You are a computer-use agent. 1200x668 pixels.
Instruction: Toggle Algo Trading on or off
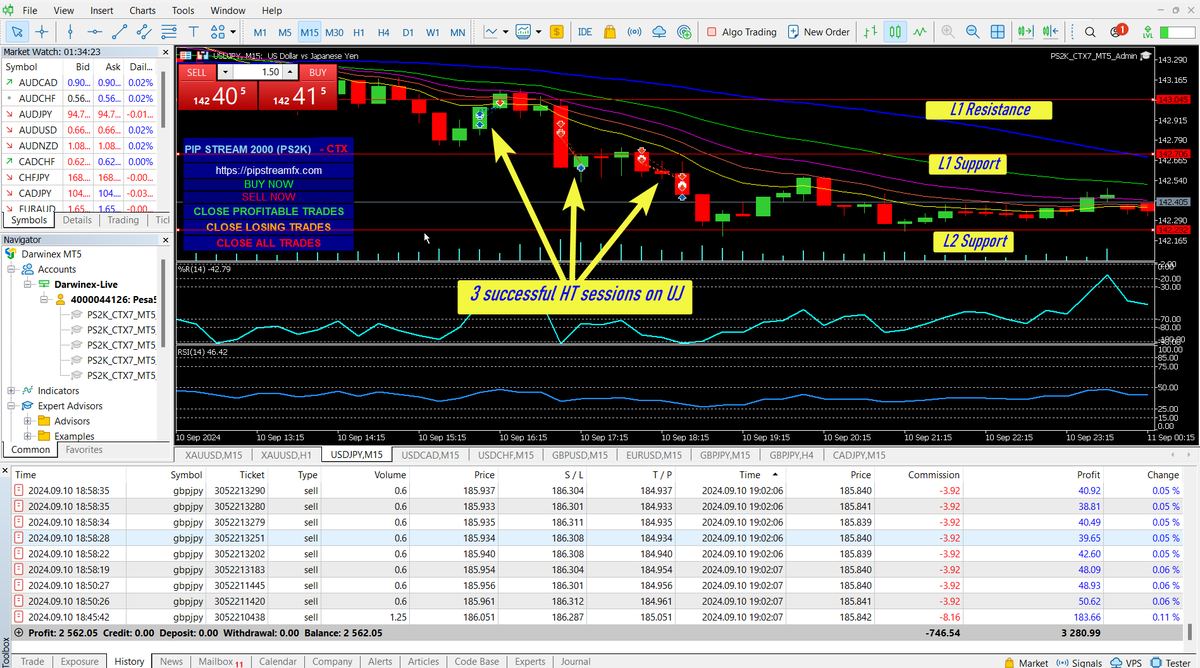tap(741, 32)
